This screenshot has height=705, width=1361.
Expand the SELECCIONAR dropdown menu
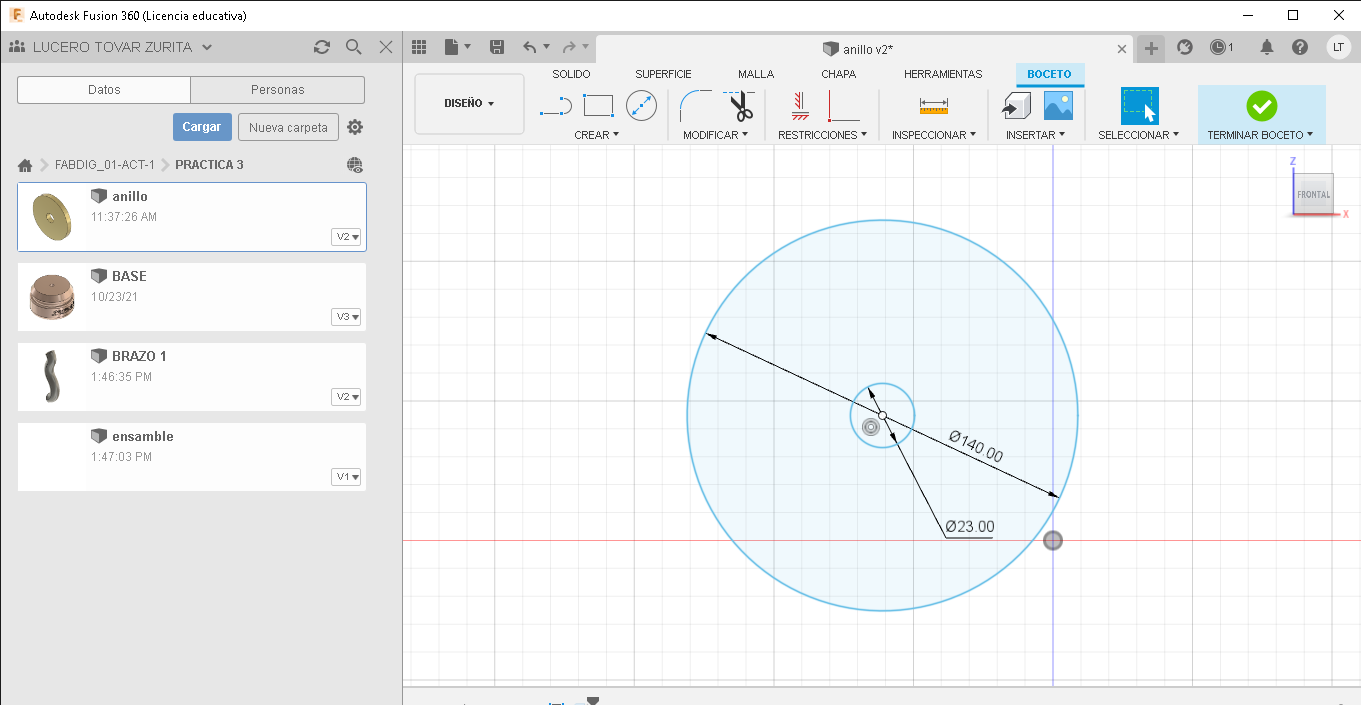coord(1138,134)
